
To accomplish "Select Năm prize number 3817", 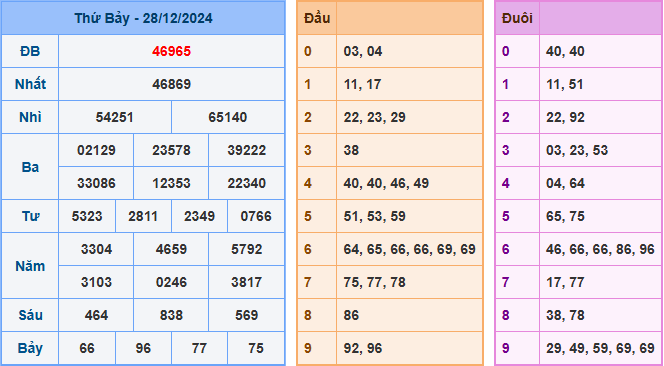I will coord(247,282).
